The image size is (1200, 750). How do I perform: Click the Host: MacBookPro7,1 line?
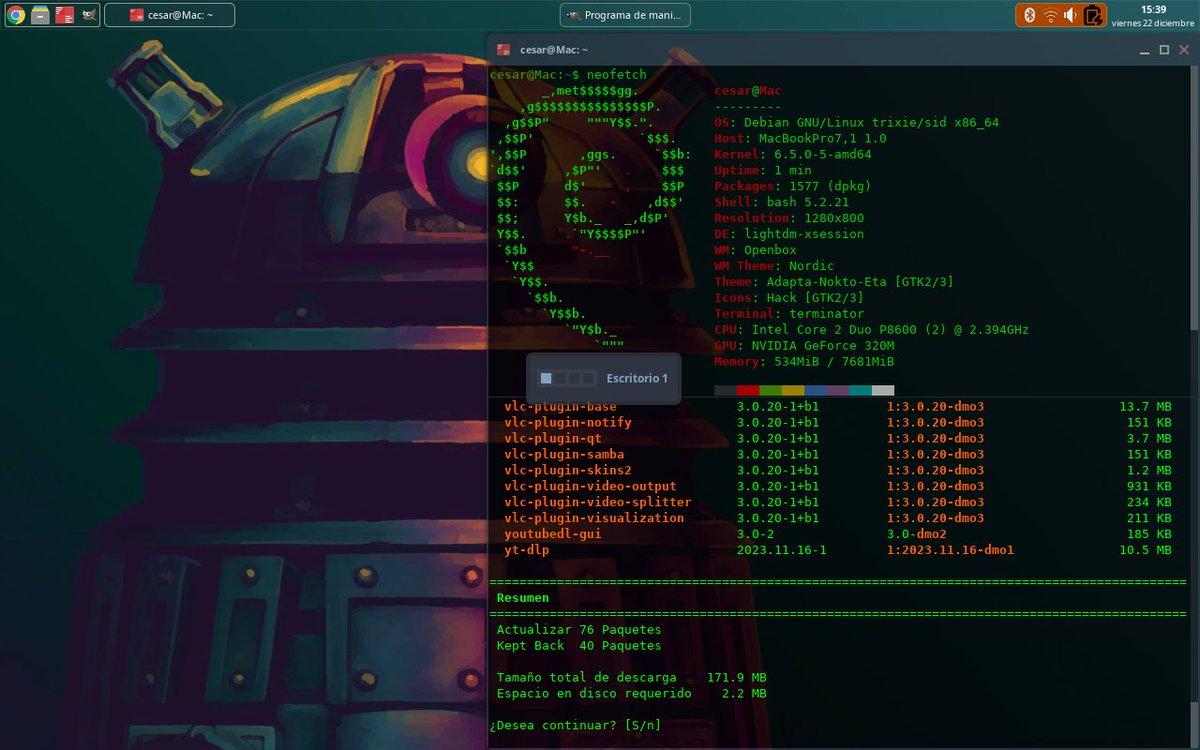(800, 139)
